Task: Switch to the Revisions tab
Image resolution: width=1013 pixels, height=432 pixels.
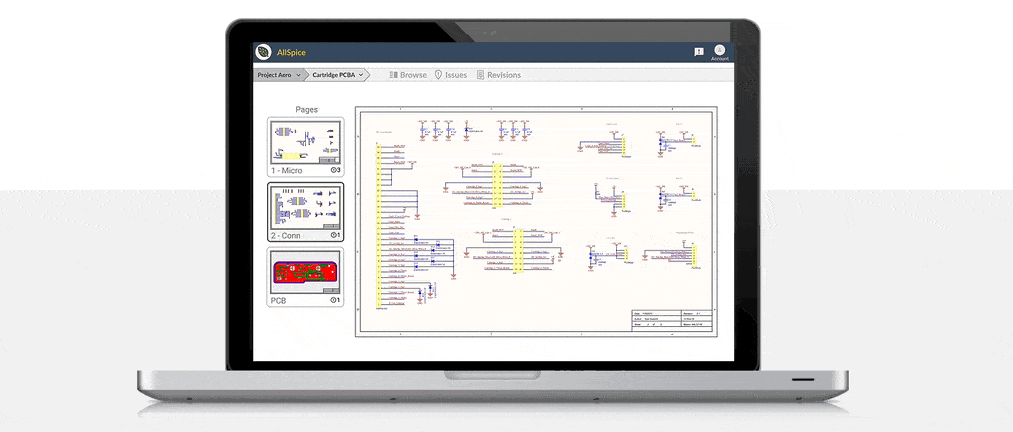Action: (x=503, y=75)
